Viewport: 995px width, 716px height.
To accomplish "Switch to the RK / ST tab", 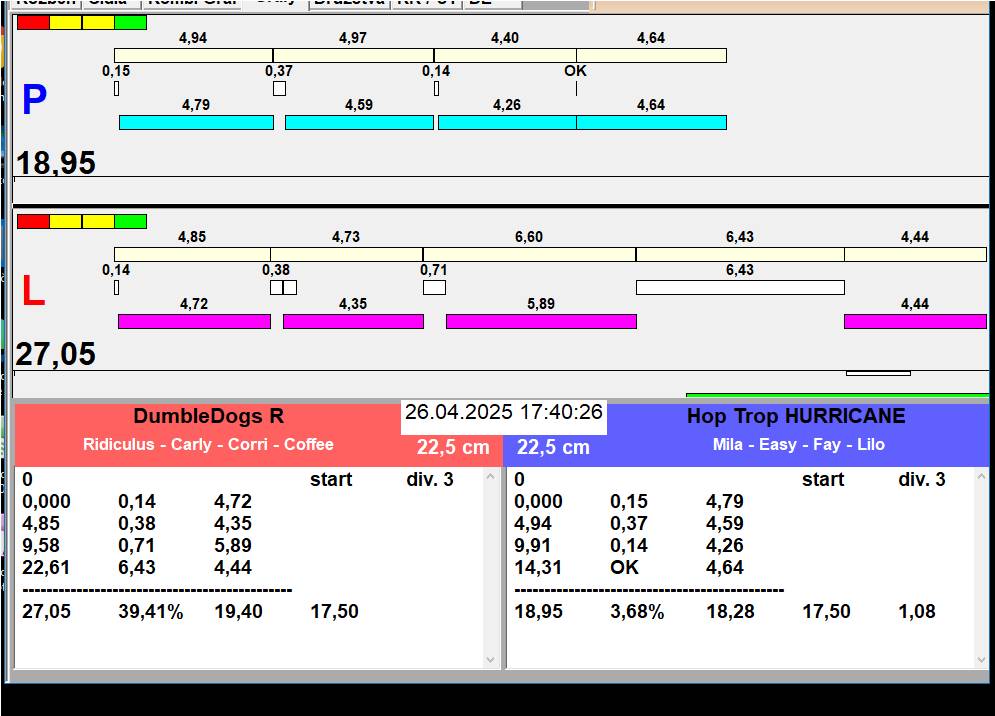I will (x=426, y=3).
